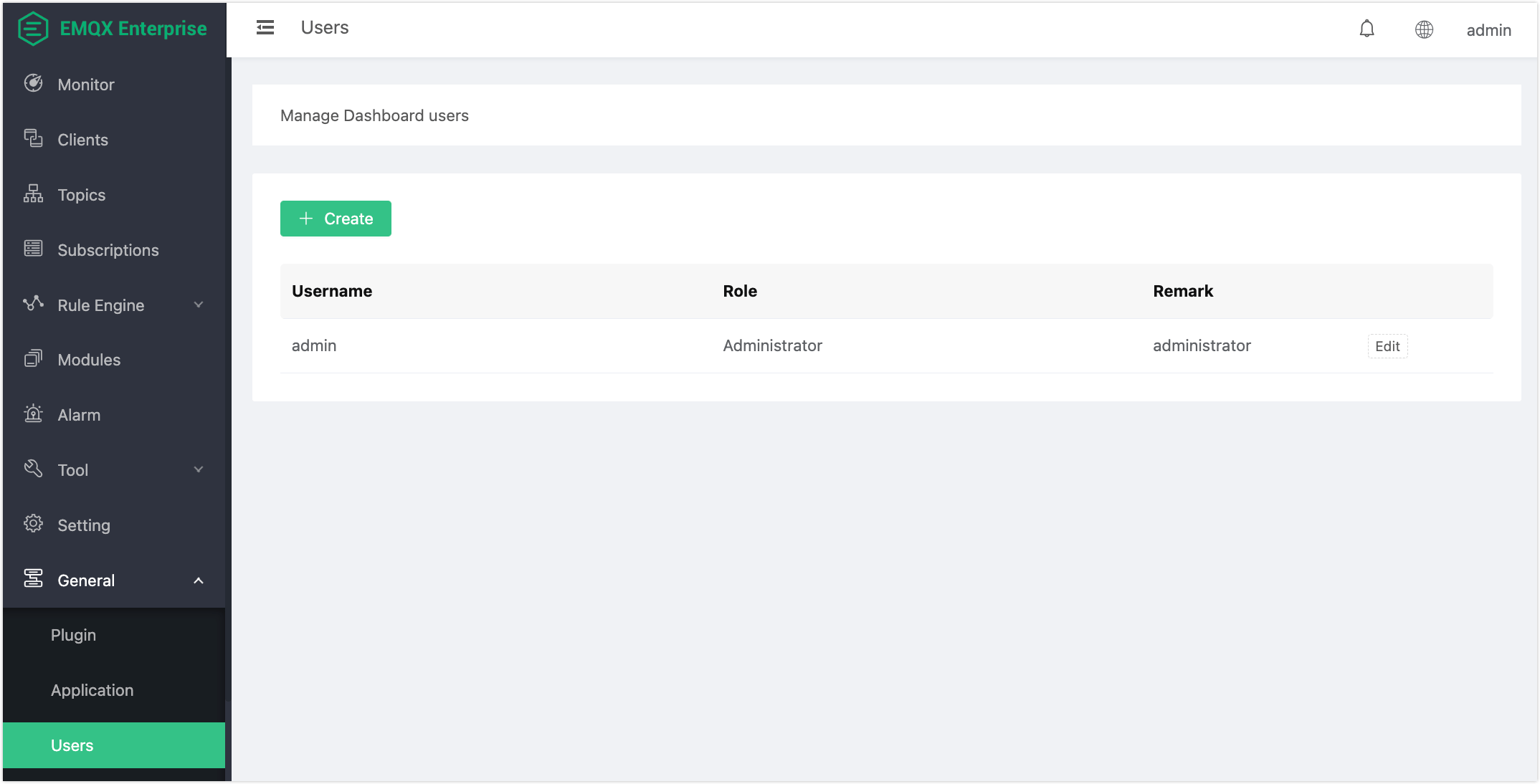Viewport: 1540px width, 784px height.
Task: Click the Setting gear icon
Action: (x=33, y=524)
